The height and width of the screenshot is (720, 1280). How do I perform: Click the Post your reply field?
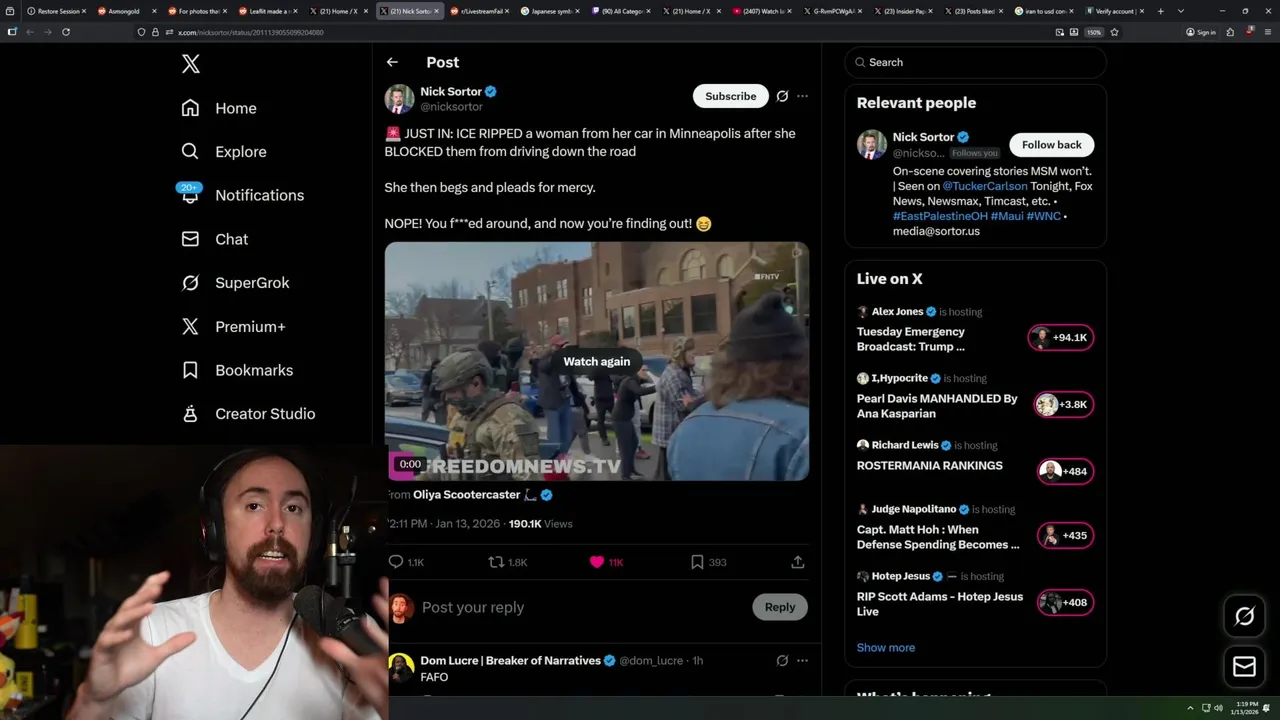580,607
